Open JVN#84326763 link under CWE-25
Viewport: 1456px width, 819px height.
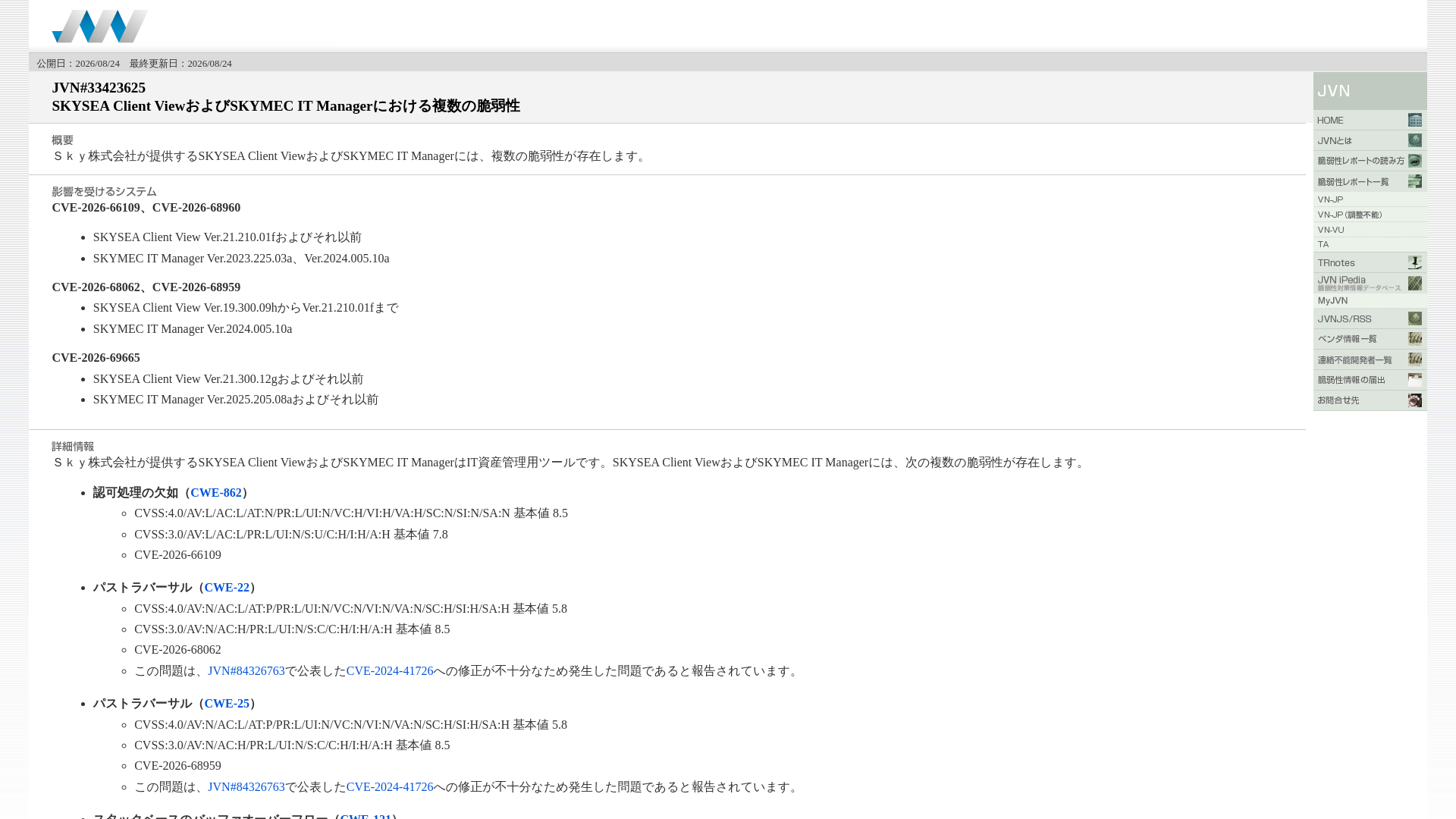[246, 787]
